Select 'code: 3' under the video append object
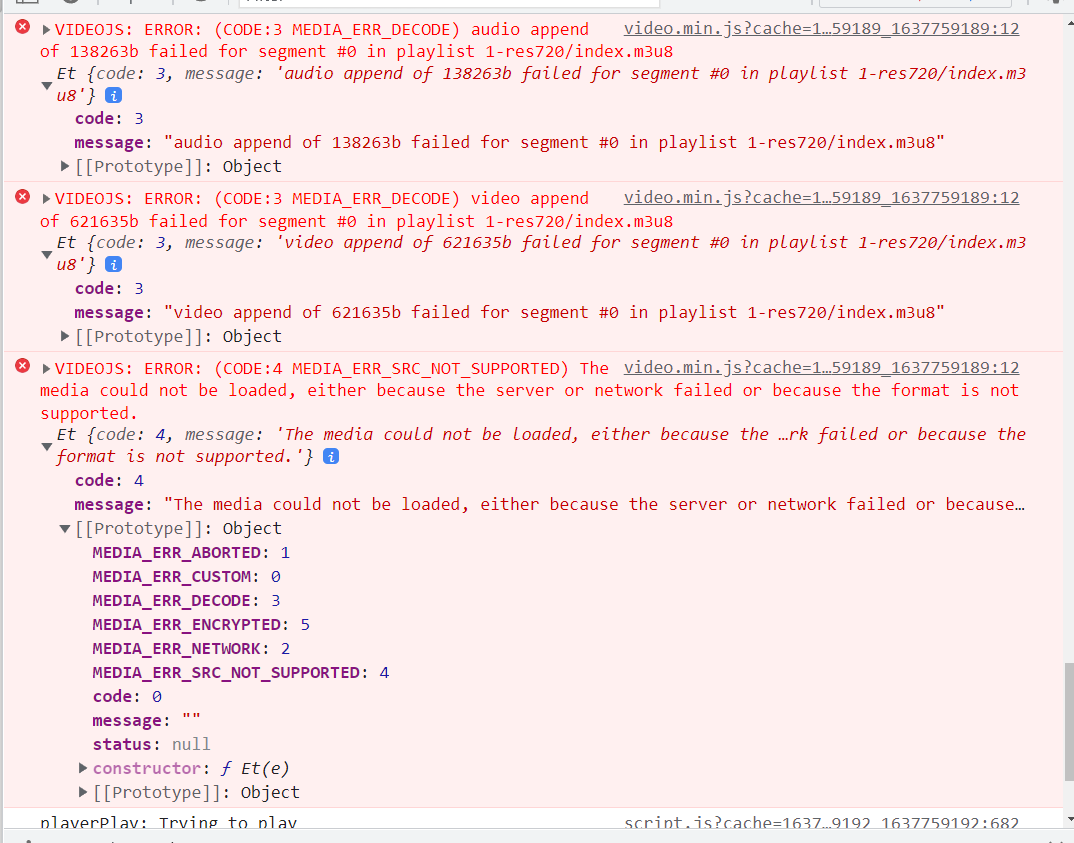The width and height of the screenshot is (1074, 843). pos(110,288)
